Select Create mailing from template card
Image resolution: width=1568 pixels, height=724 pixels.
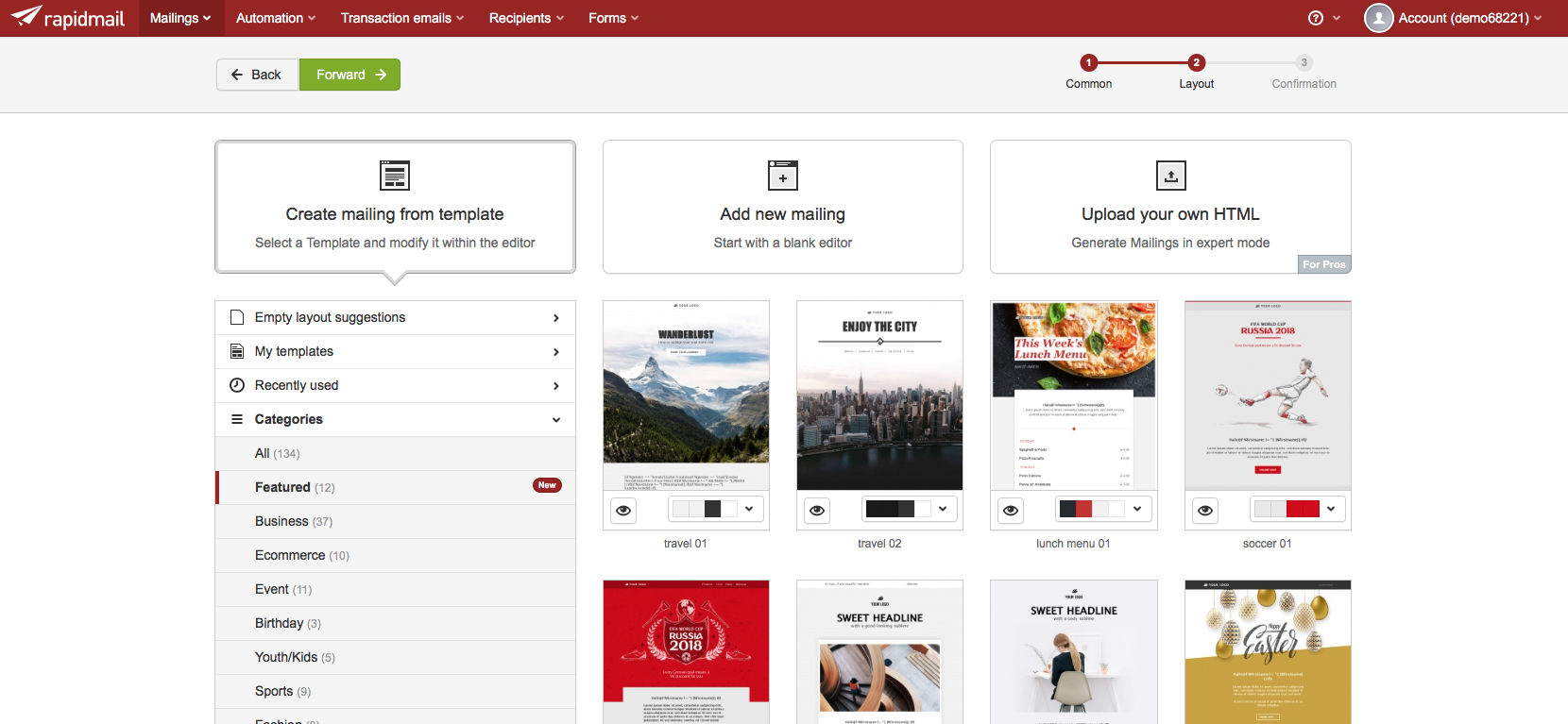395,207
